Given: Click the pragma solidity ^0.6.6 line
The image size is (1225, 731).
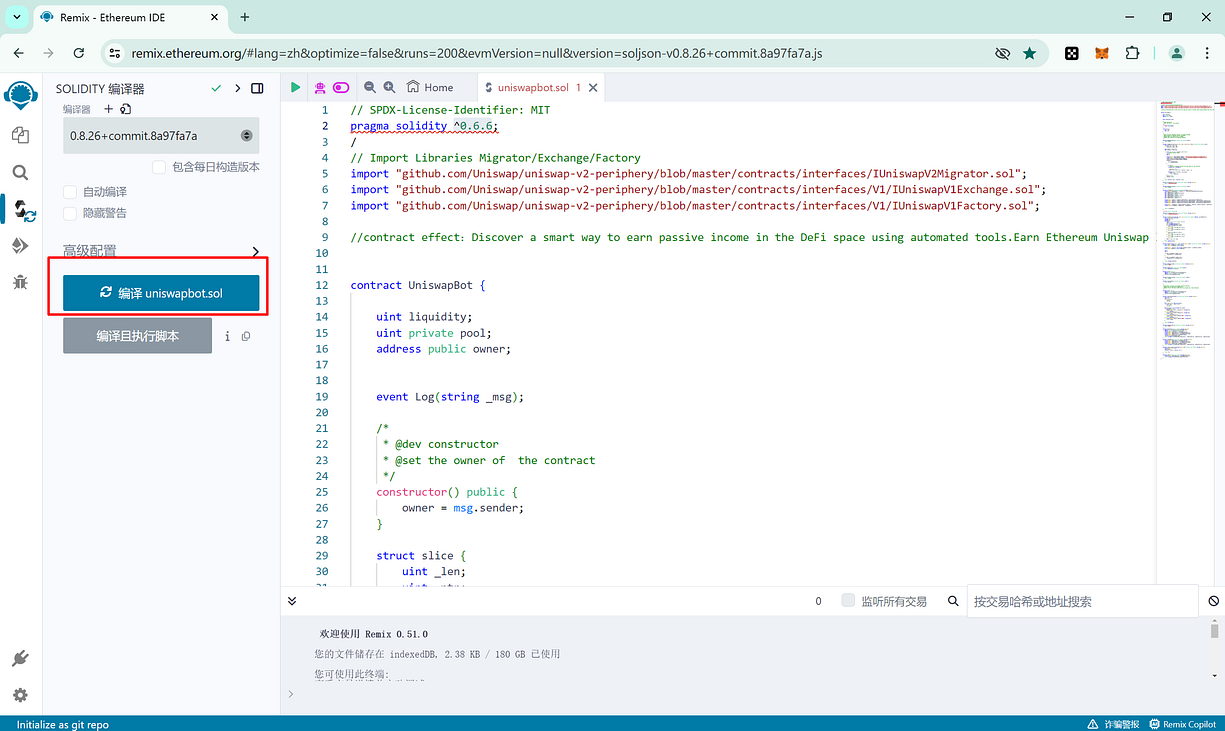Looking at the screenshot, I should [424, 126].
